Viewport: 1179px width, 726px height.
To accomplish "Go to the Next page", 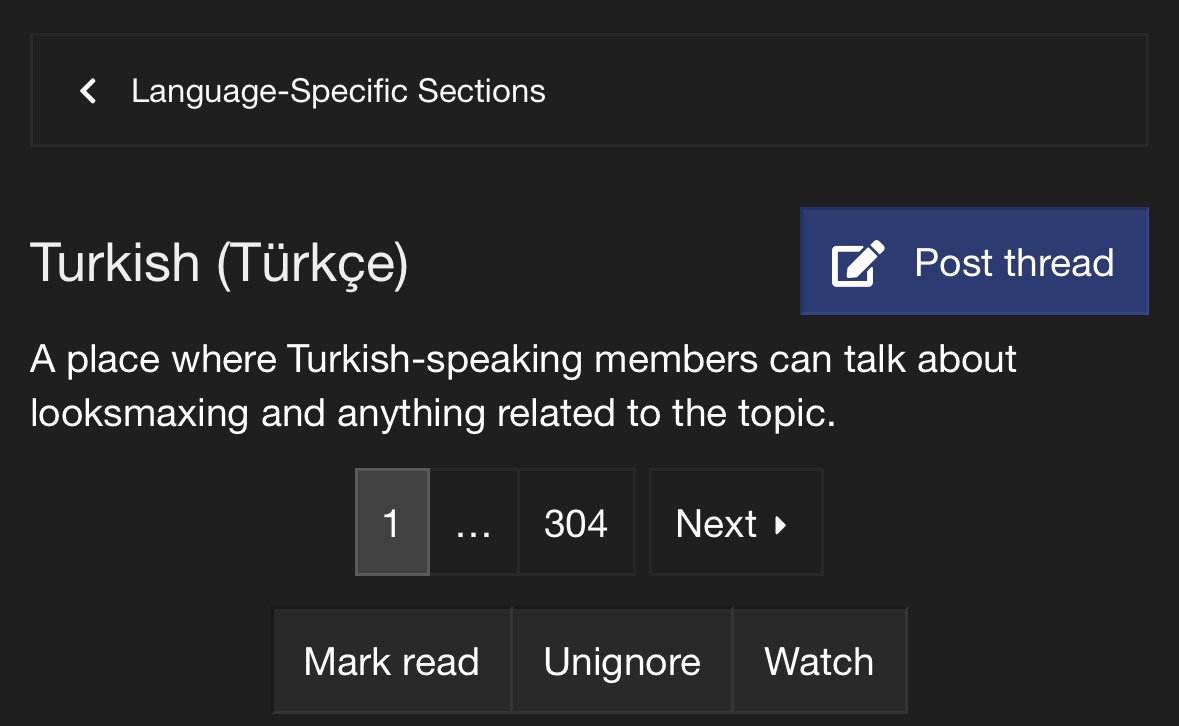I will pos(736,522).
